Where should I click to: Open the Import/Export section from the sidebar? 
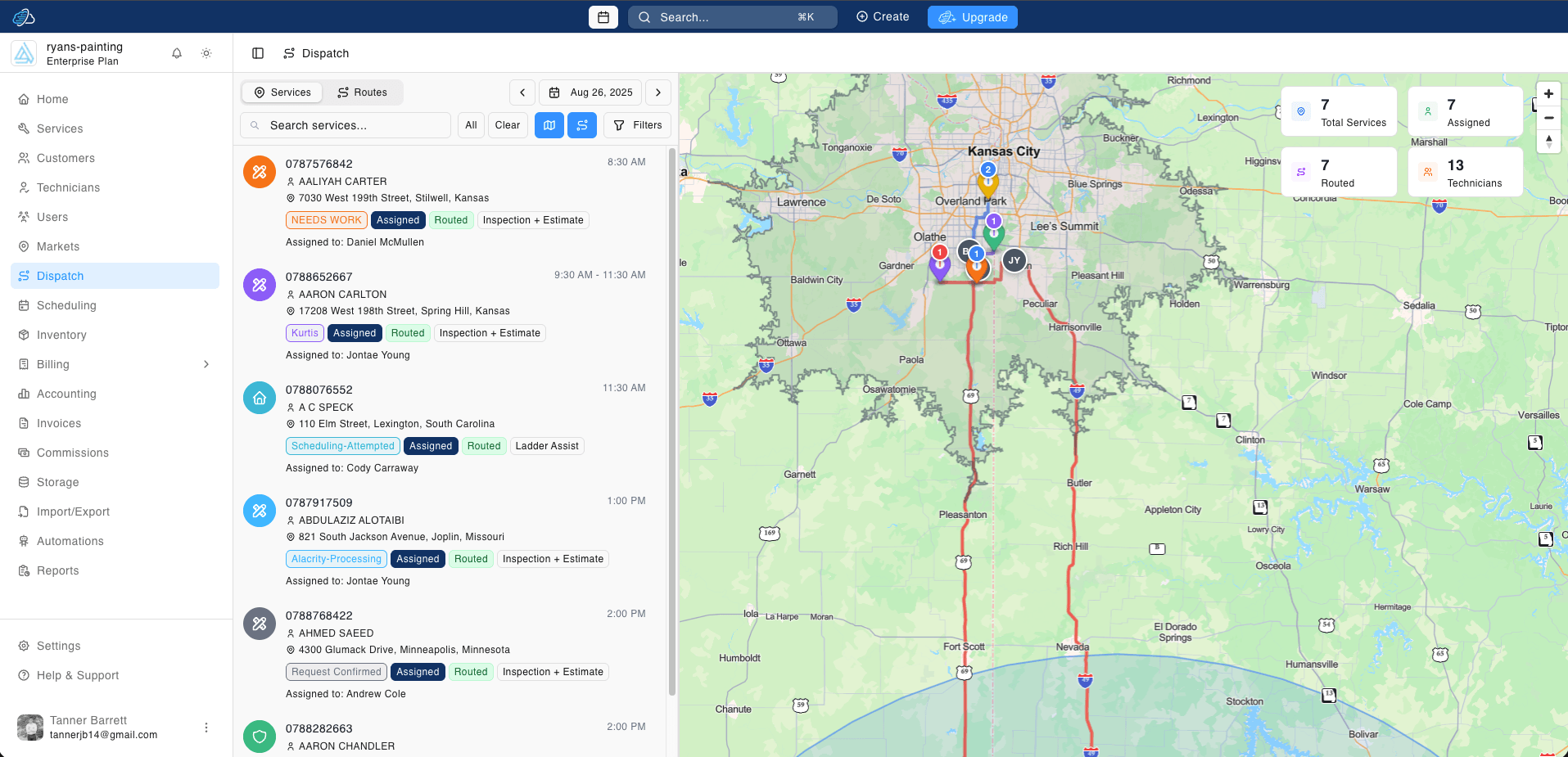(72, 511)
